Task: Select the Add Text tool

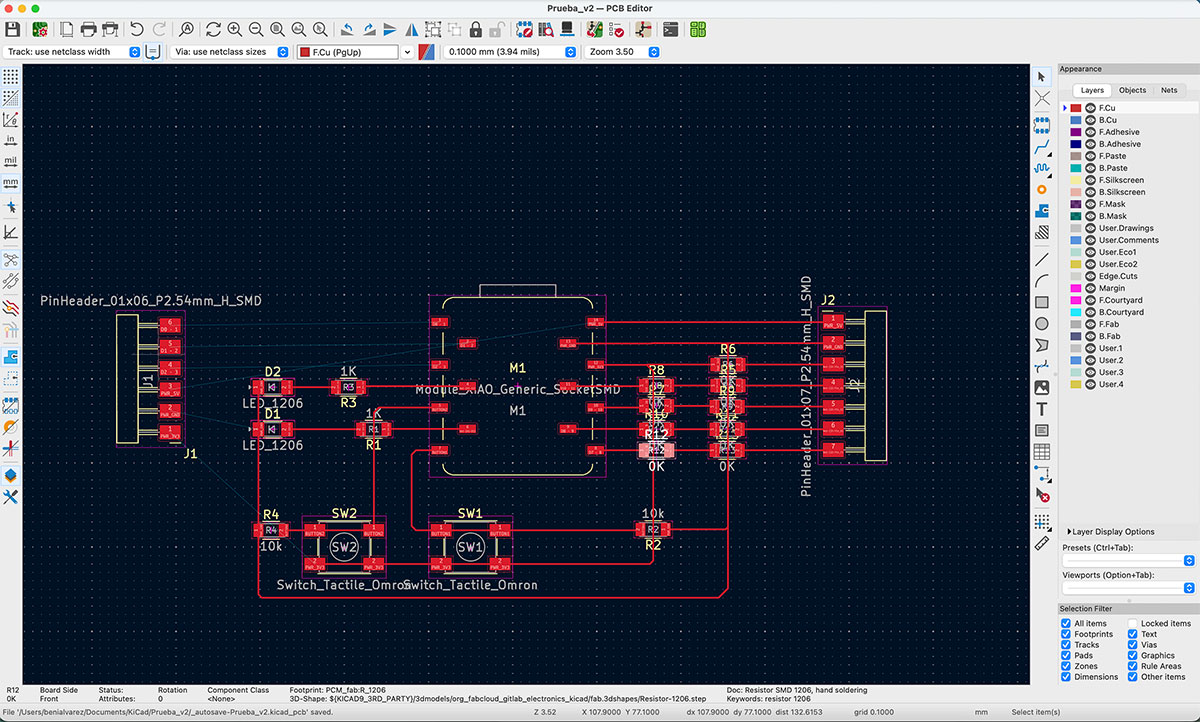Action: (1042, 409)
